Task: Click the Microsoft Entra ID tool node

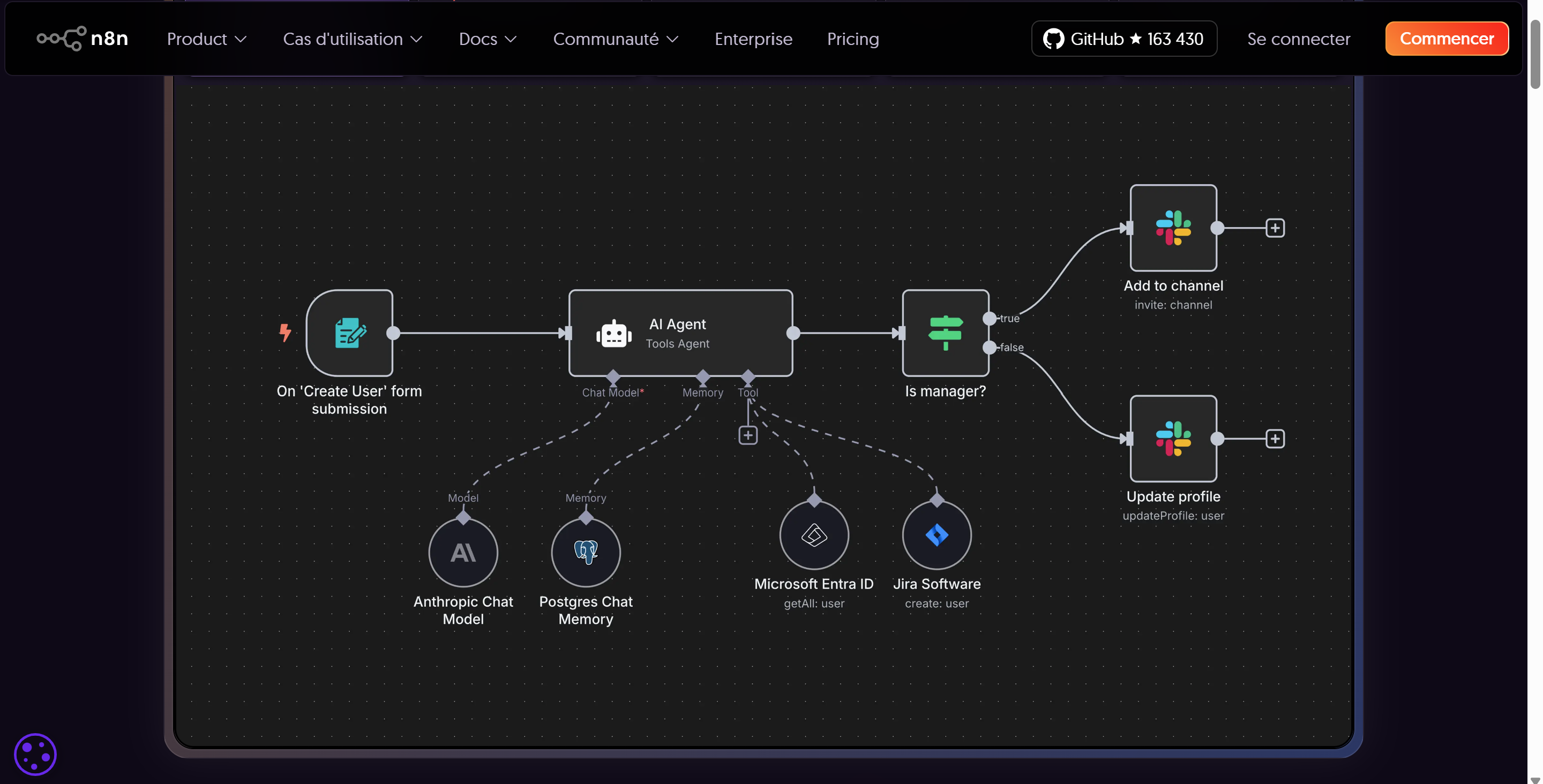Action: [x=814, y=535]
